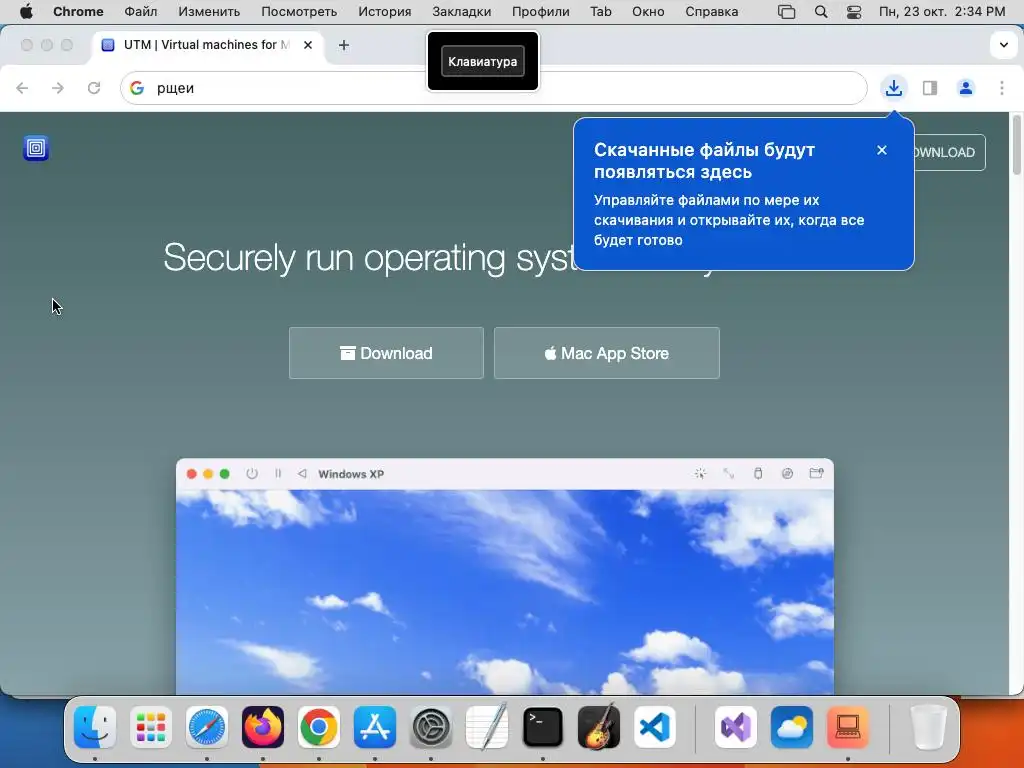Screen dimensions: 1024x768
Task: Click the date and time in menu bar
Action: [x=942, y=12]
